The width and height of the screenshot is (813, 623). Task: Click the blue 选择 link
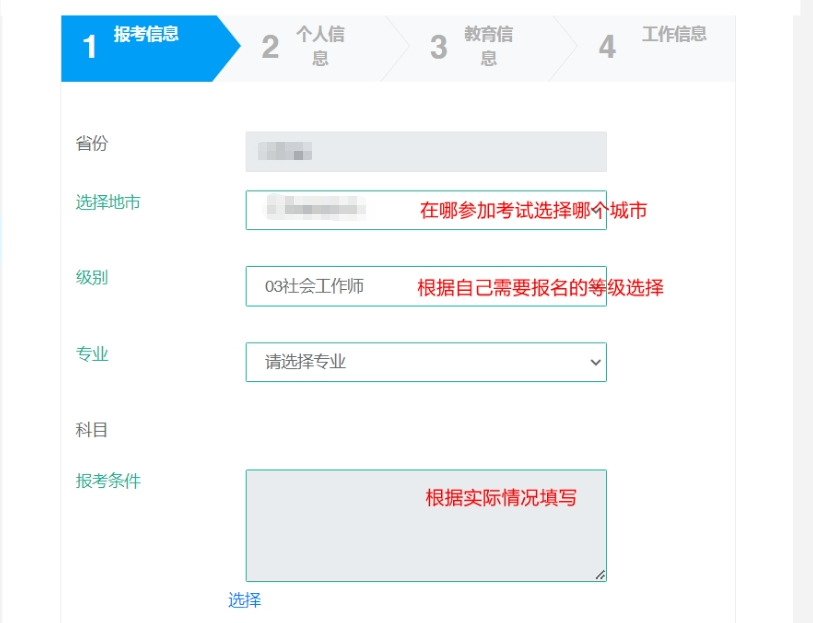coord(244,600)
